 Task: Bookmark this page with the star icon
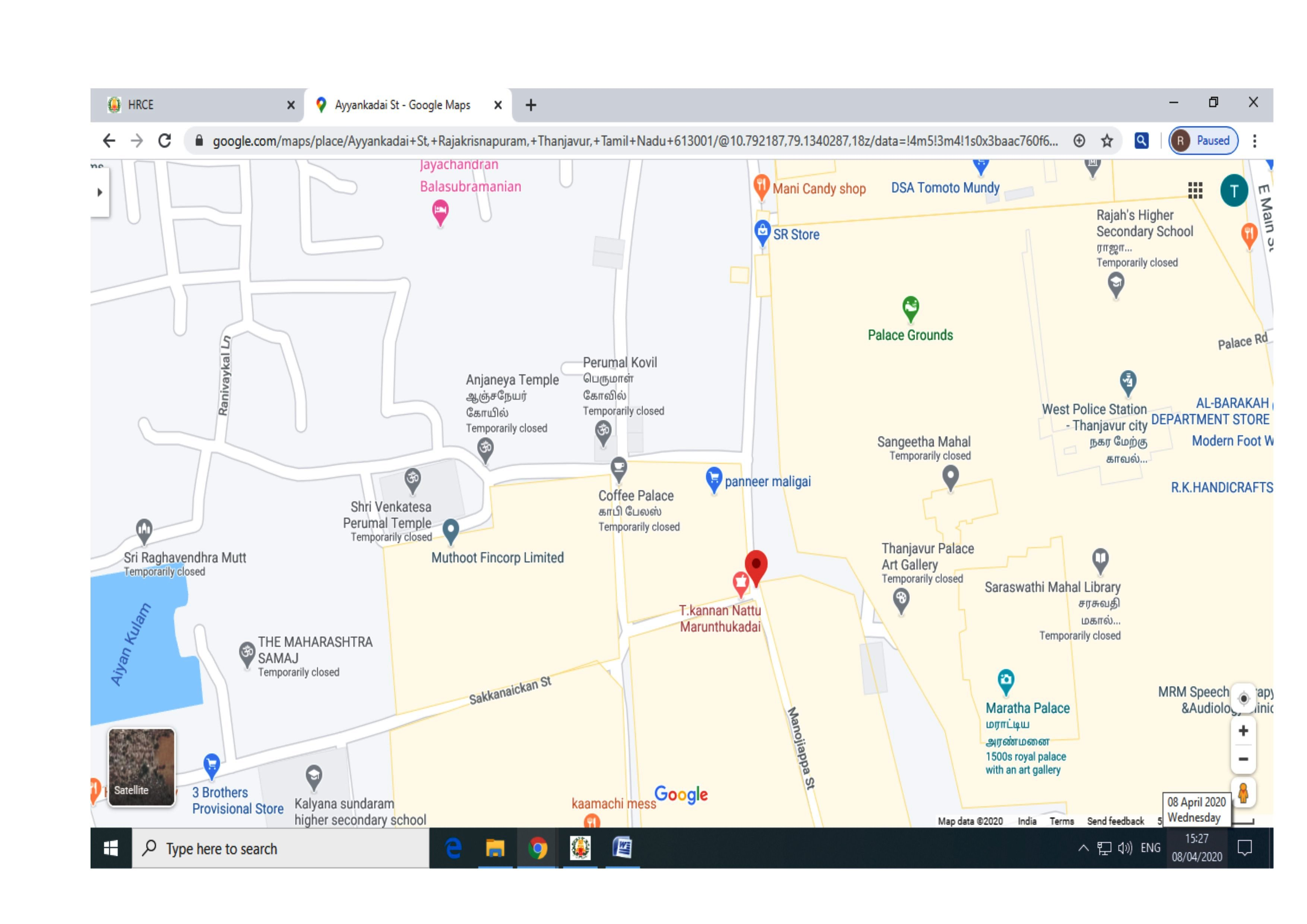pyautogui.click(x=1107, y=140)
